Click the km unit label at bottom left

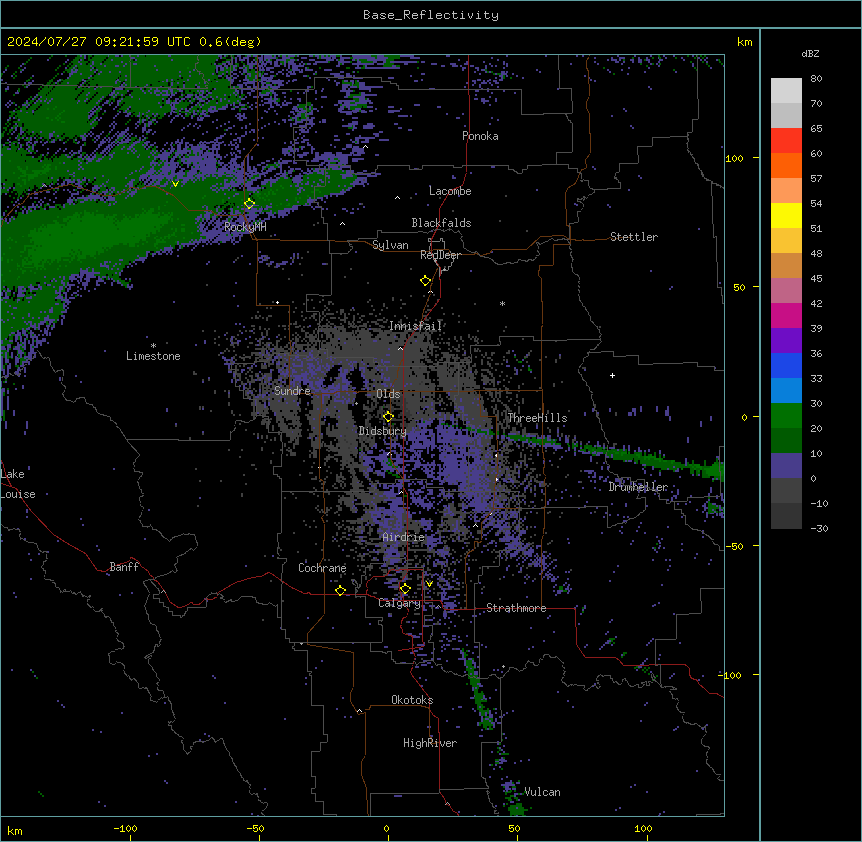[x=15, y=830]
